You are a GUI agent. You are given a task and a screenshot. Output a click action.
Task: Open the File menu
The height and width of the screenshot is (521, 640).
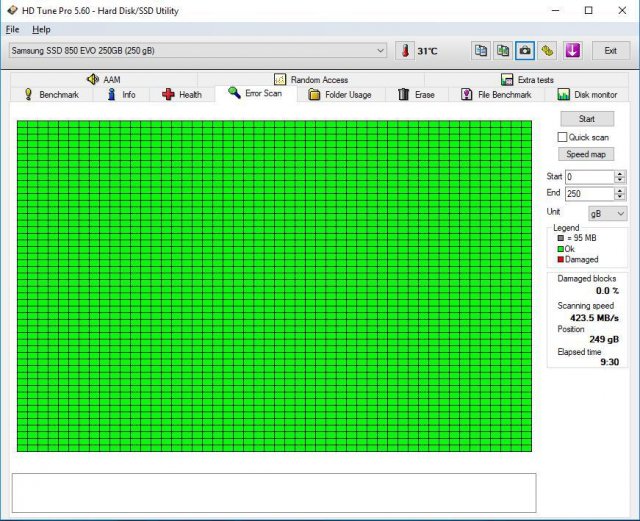tap(12, 29)
